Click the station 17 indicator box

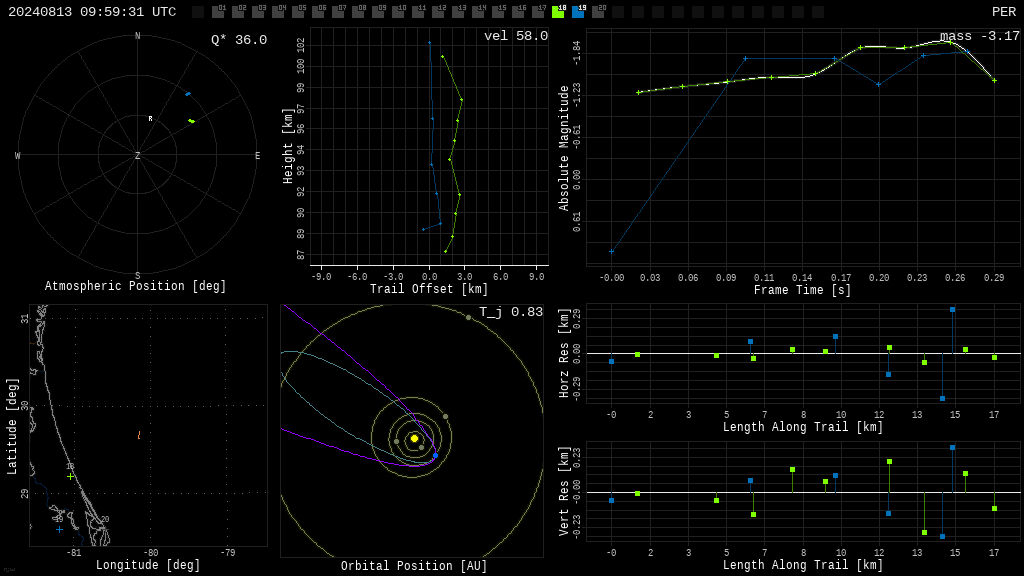pyautogui.click(x=538, y=12)
